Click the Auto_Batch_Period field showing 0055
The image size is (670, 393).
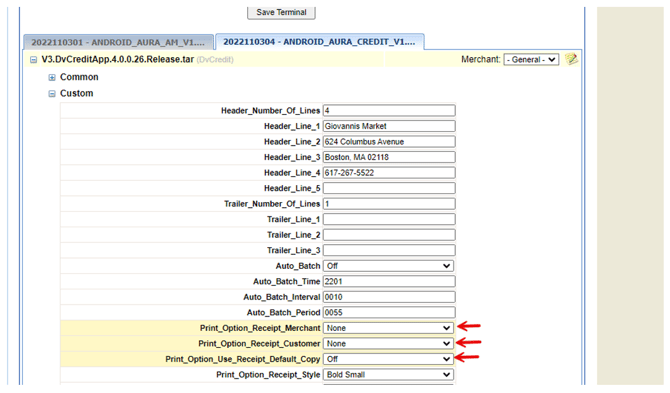click(x=389, y=312)
